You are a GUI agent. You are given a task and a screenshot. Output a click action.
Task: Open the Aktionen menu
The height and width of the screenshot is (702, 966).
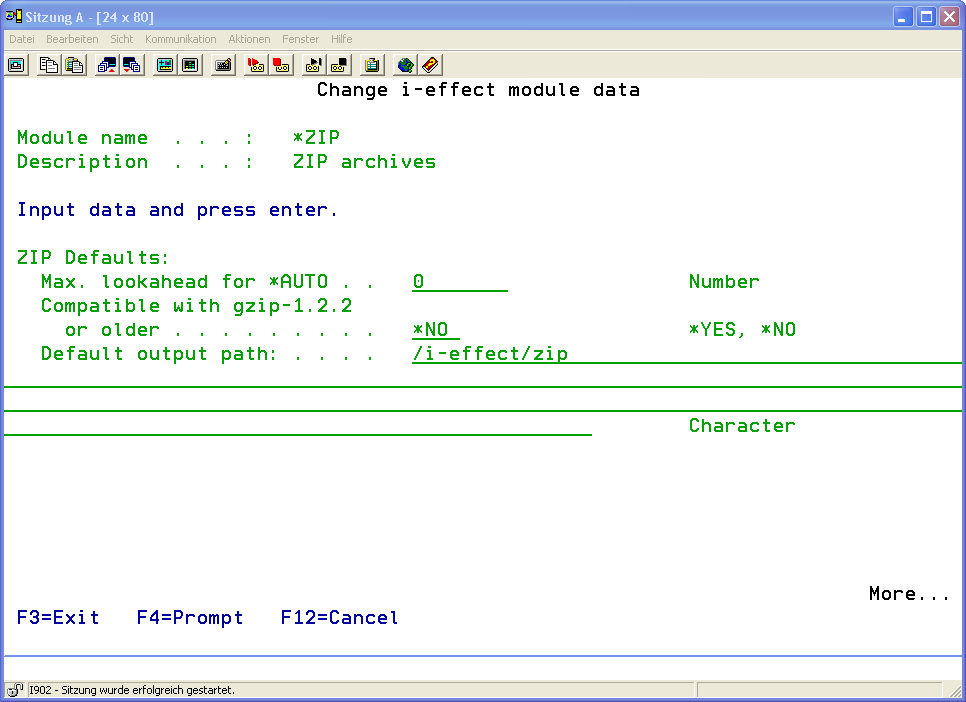pos(249,39)
